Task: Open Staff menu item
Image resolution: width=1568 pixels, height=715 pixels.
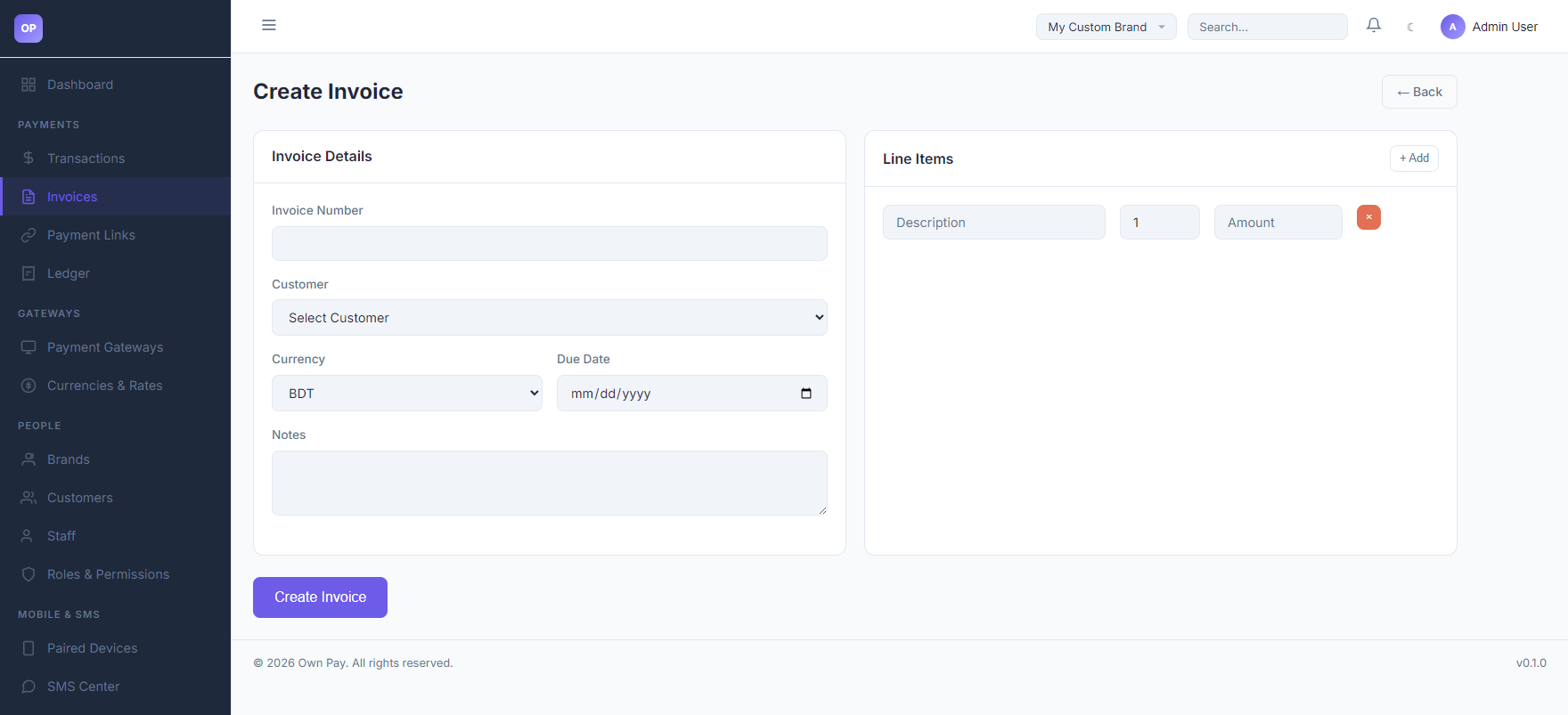Action: pos(116,536)
